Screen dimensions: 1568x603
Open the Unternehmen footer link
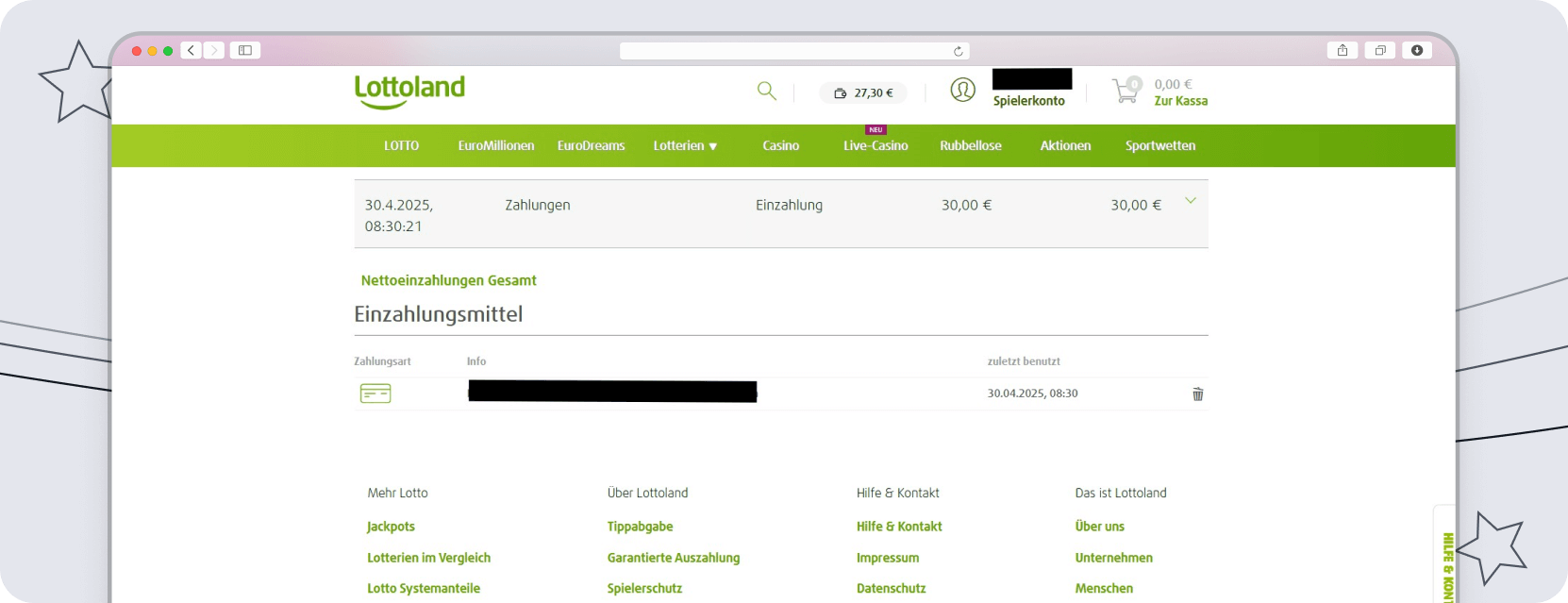coord(1113,558)
